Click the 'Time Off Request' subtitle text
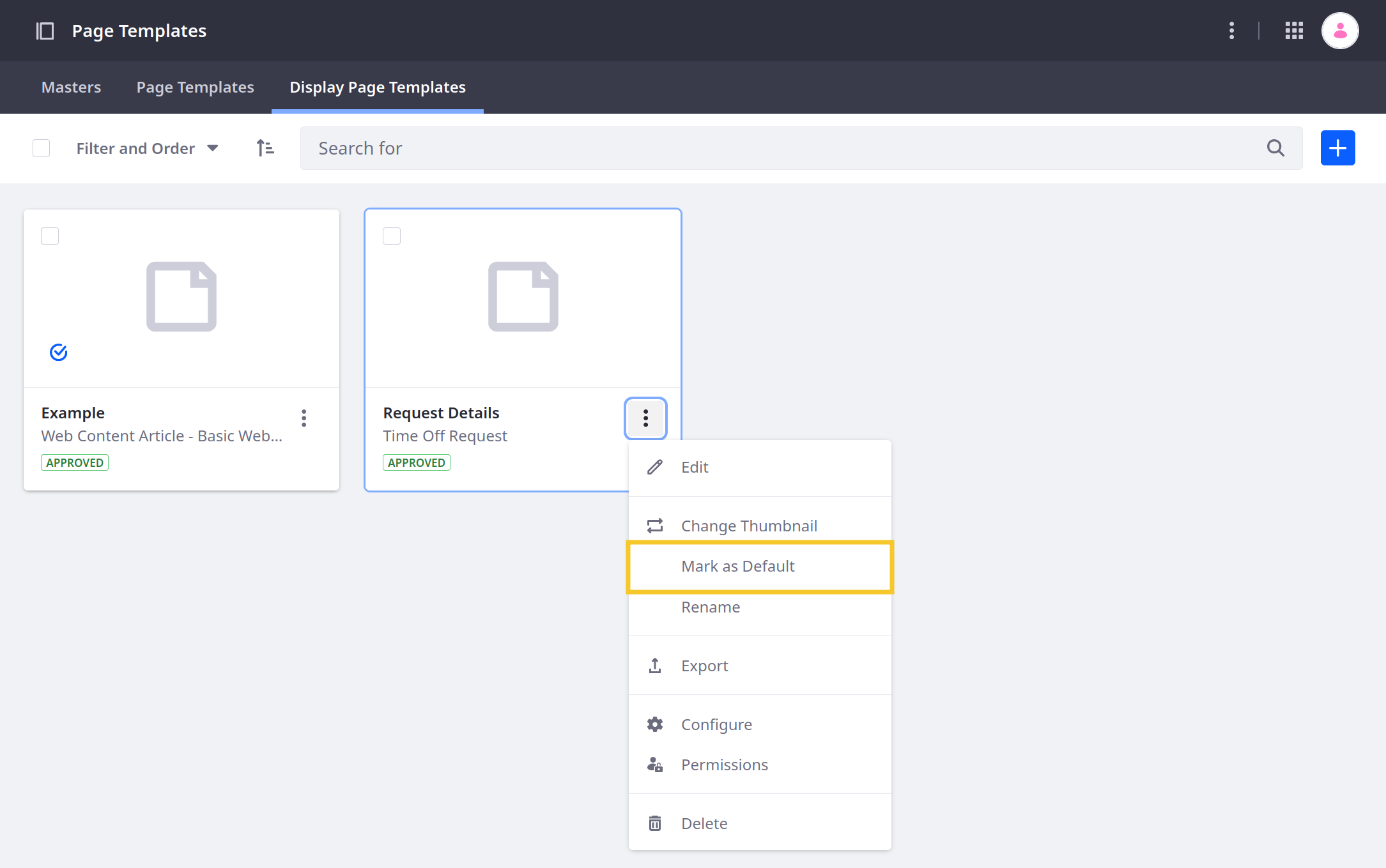The image size is (1386, 868). pos(445,436)
